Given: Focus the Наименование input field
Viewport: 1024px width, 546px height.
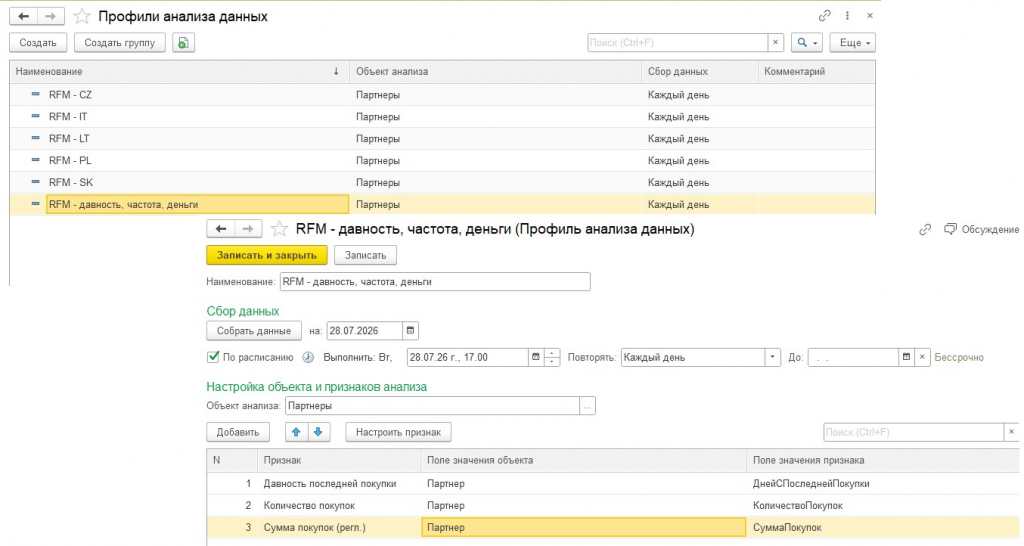Looking at the screenshot, I should tap(435, 281).
